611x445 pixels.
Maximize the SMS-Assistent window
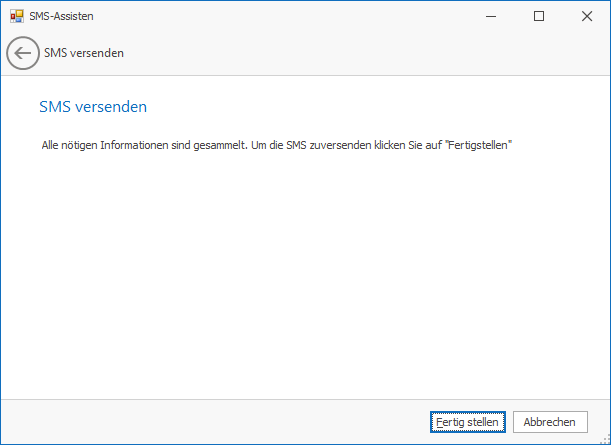point(539,16)
